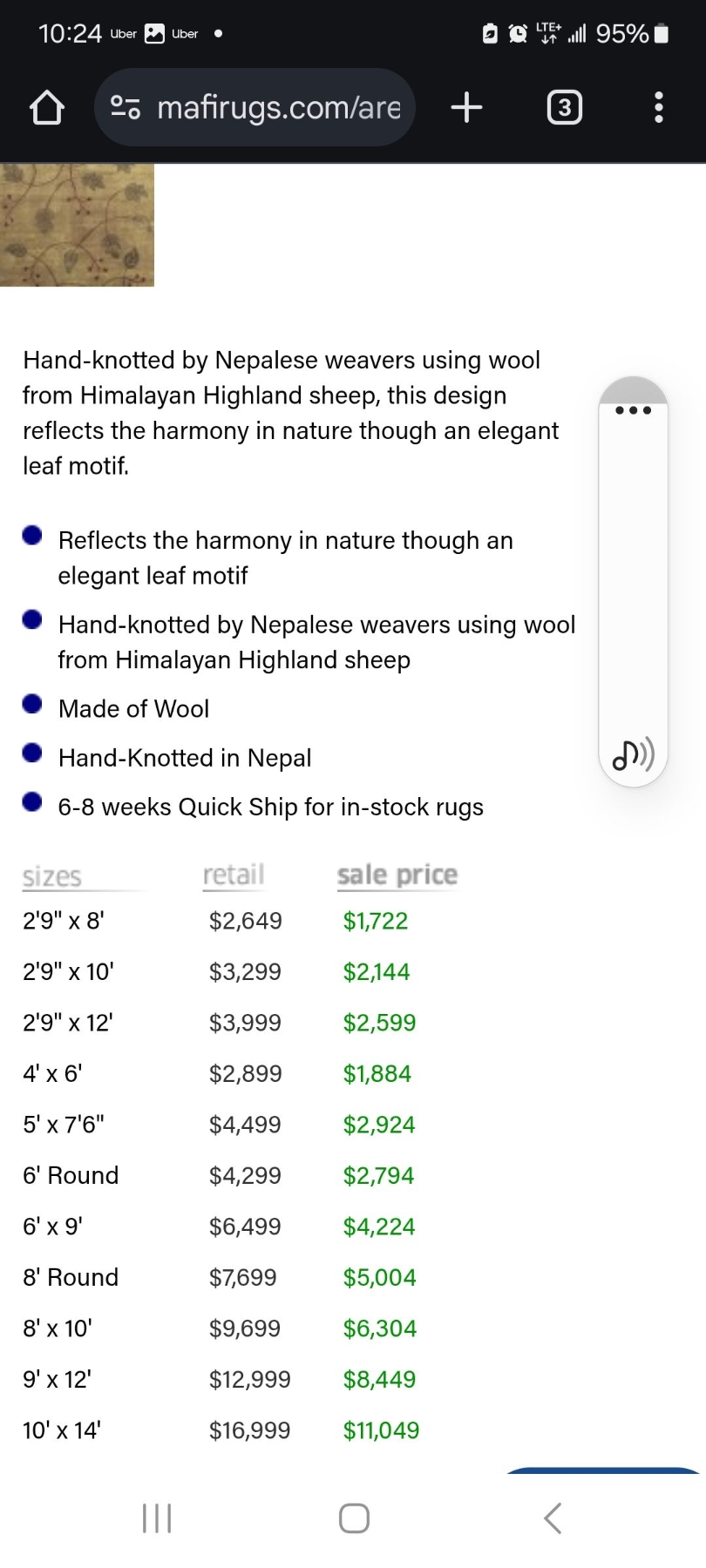Viewport: 706px width, 1568px height.
Task: Open tab switcher showing 3 tabs
Action: pyautogui.click(x=564, y=108)
